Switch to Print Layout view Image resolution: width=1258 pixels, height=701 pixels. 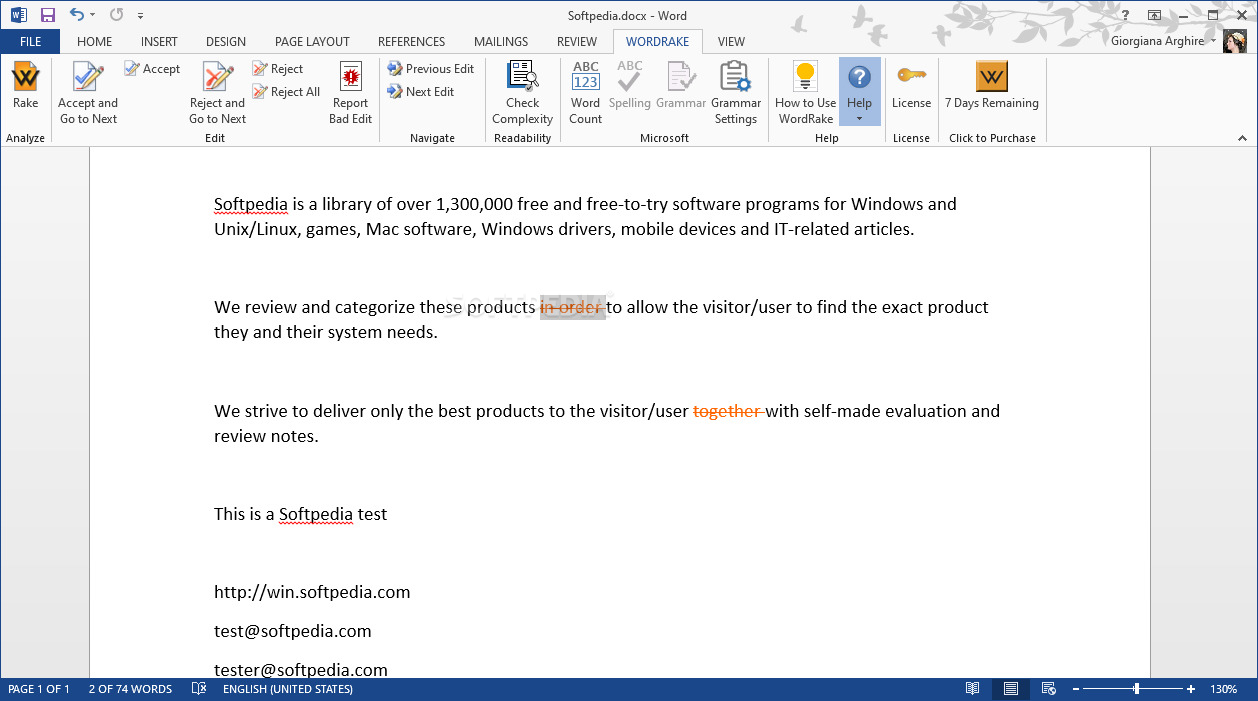pyautogui.click(x=1011, y=689)
